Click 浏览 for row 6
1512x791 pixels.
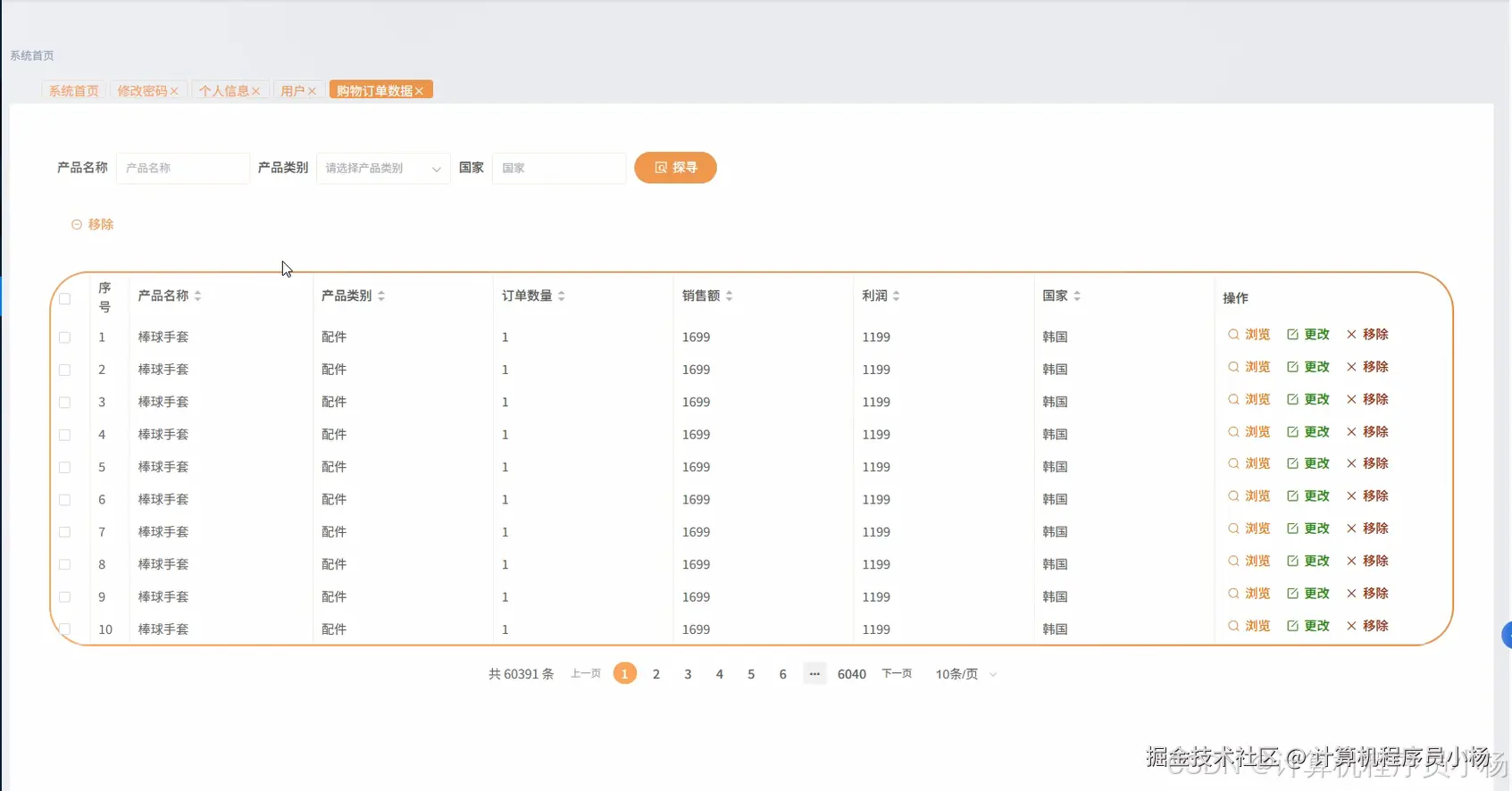click(x=1249, y=495)
